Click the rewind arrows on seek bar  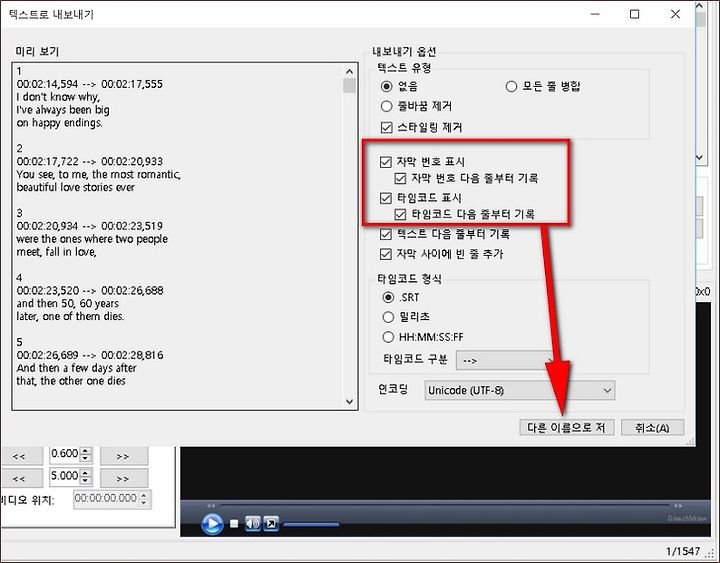[x=211, y=505]
